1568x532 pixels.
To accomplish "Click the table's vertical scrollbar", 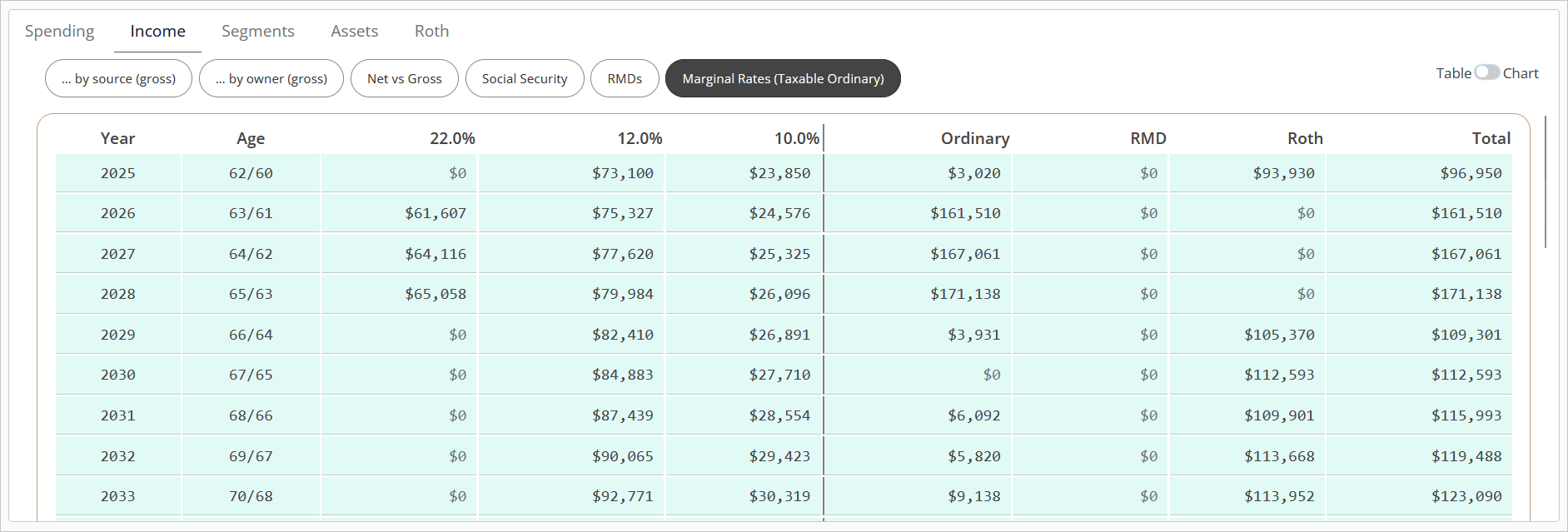I will 1546,181.
